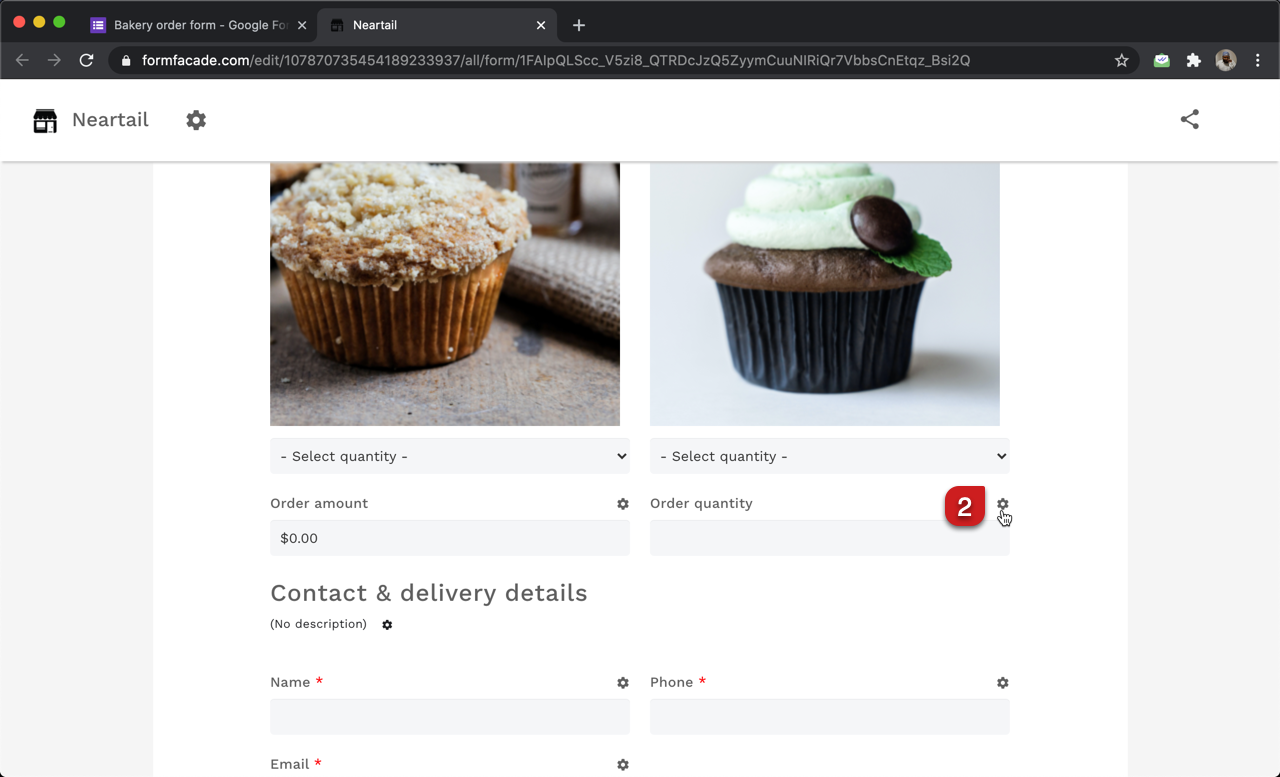Edit section description via gear next to (No description)

[387, 625]
